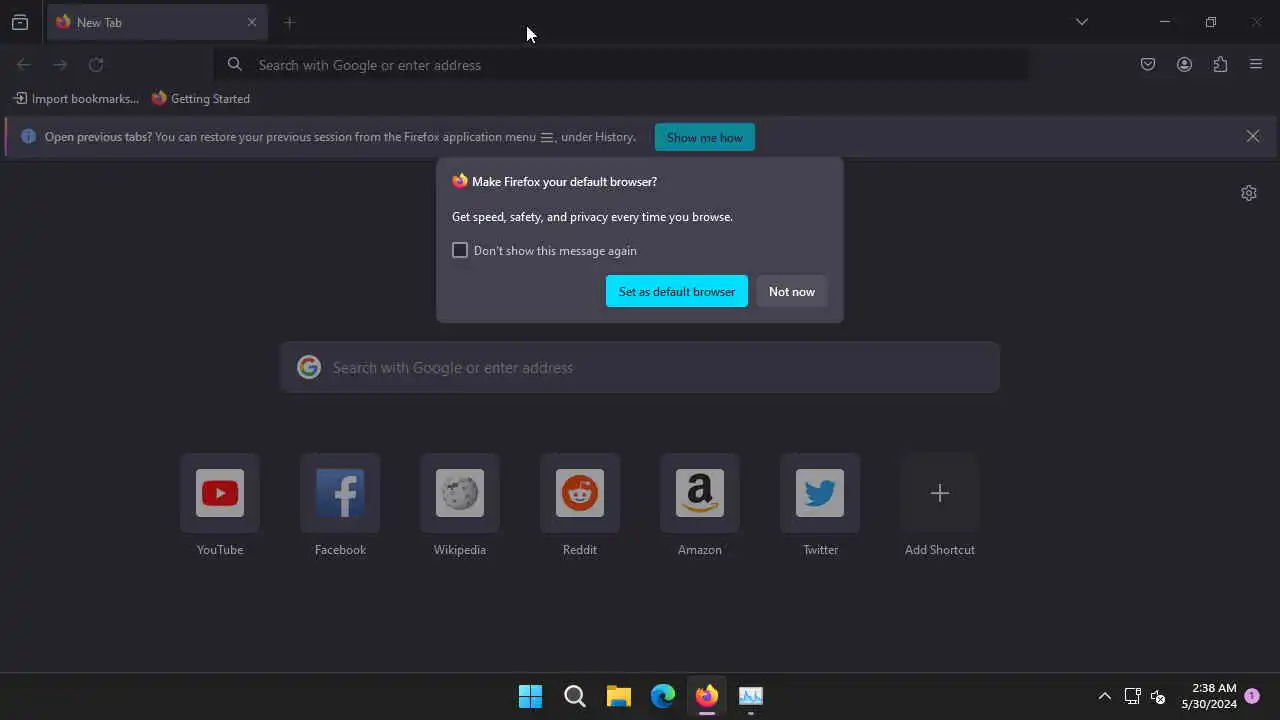Screen dimensions: 1280x720
Task: Open a new tab with plus icon
Action: 289,22
